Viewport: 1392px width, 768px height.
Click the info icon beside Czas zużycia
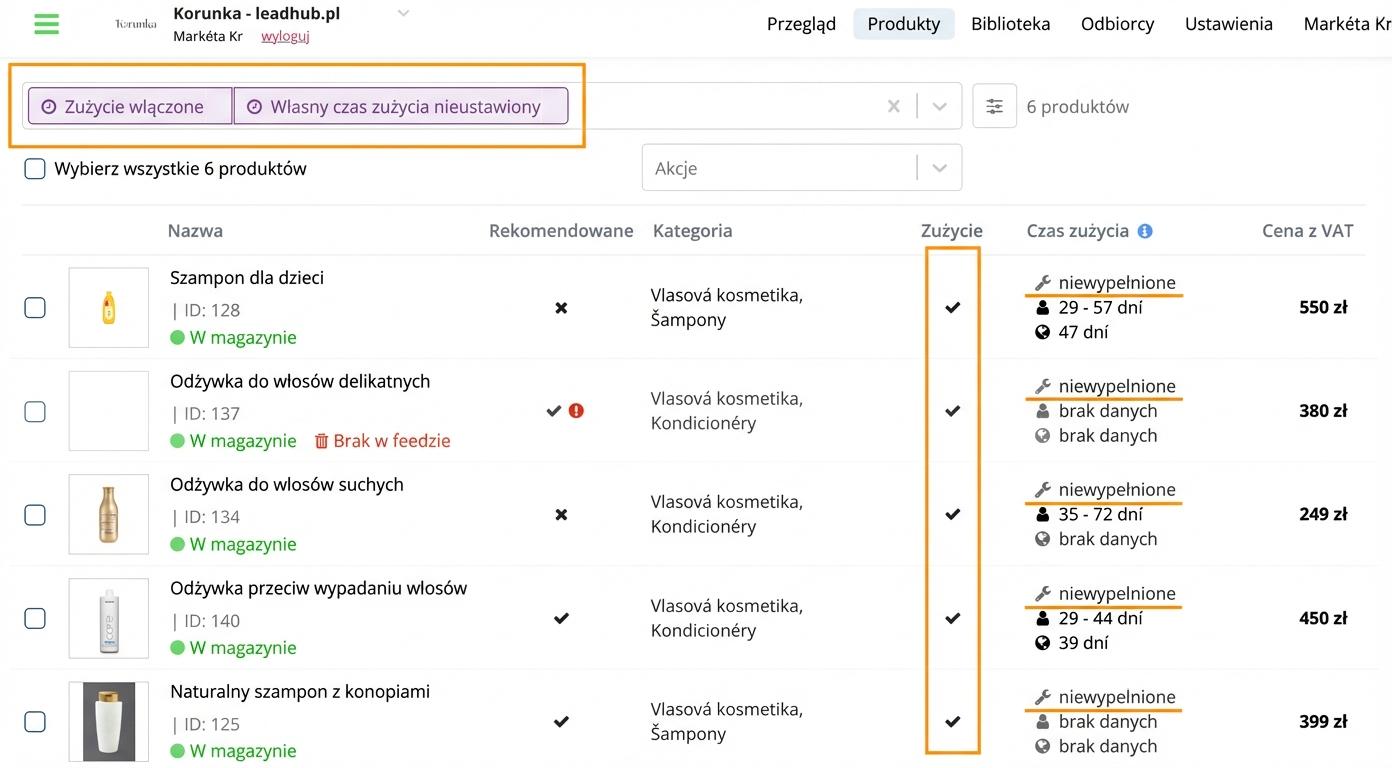1145,231
